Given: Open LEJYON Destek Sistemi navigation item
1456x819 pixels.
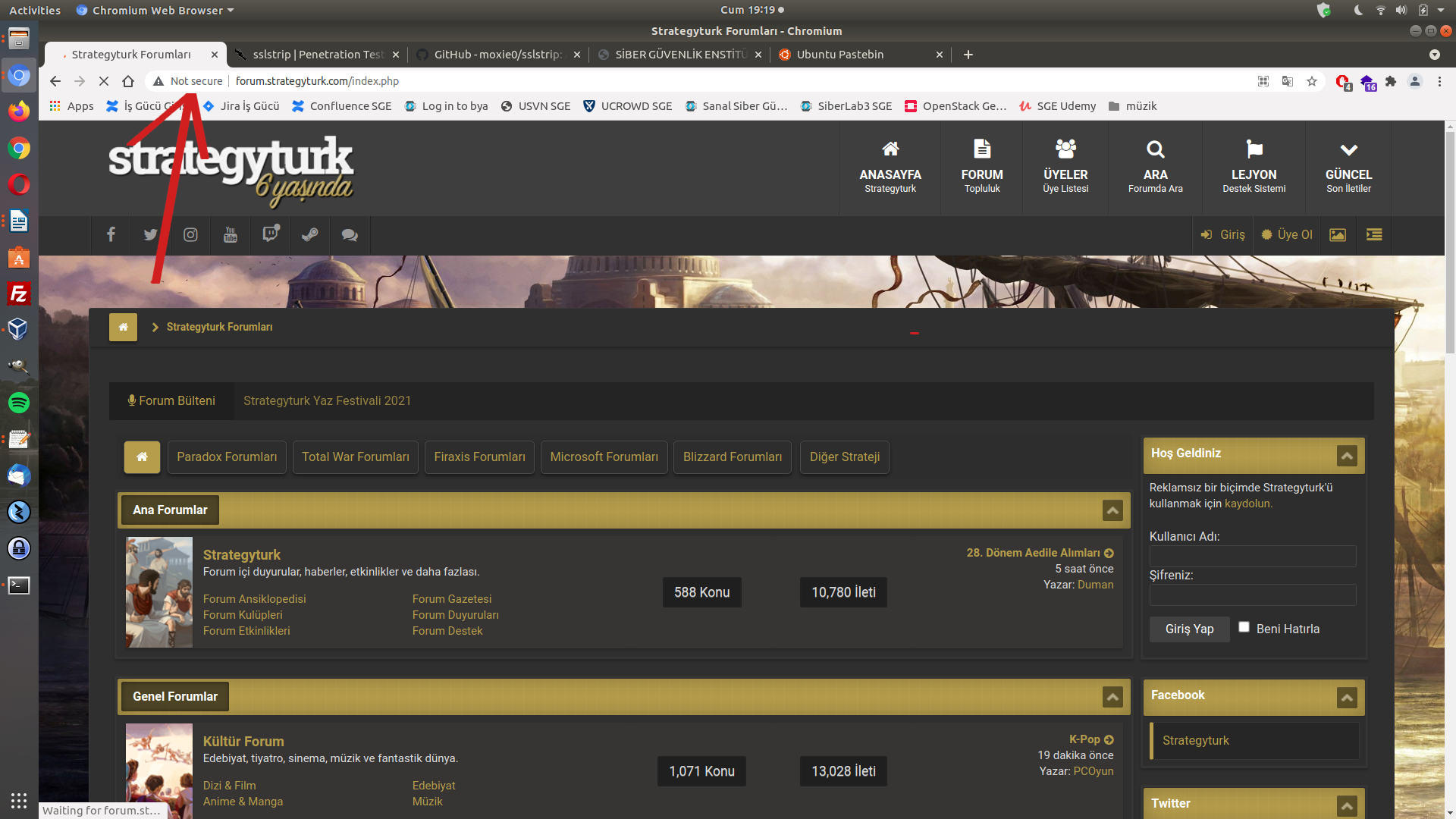Looking at the screenshot, I should tap(1254, 168).
